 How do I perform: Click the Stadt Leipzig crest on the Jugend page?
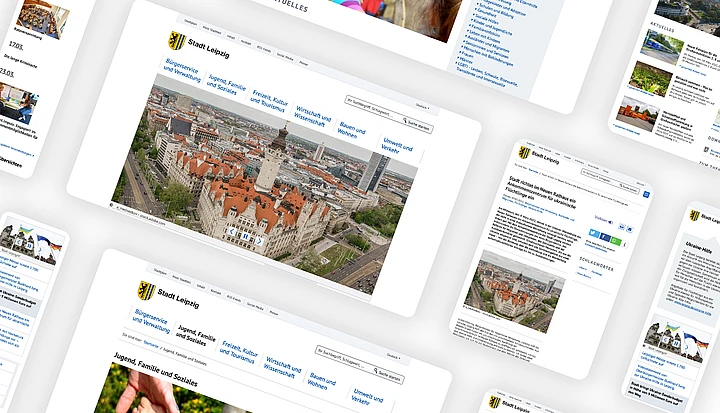pyautogui.click(x=146, y=290)
